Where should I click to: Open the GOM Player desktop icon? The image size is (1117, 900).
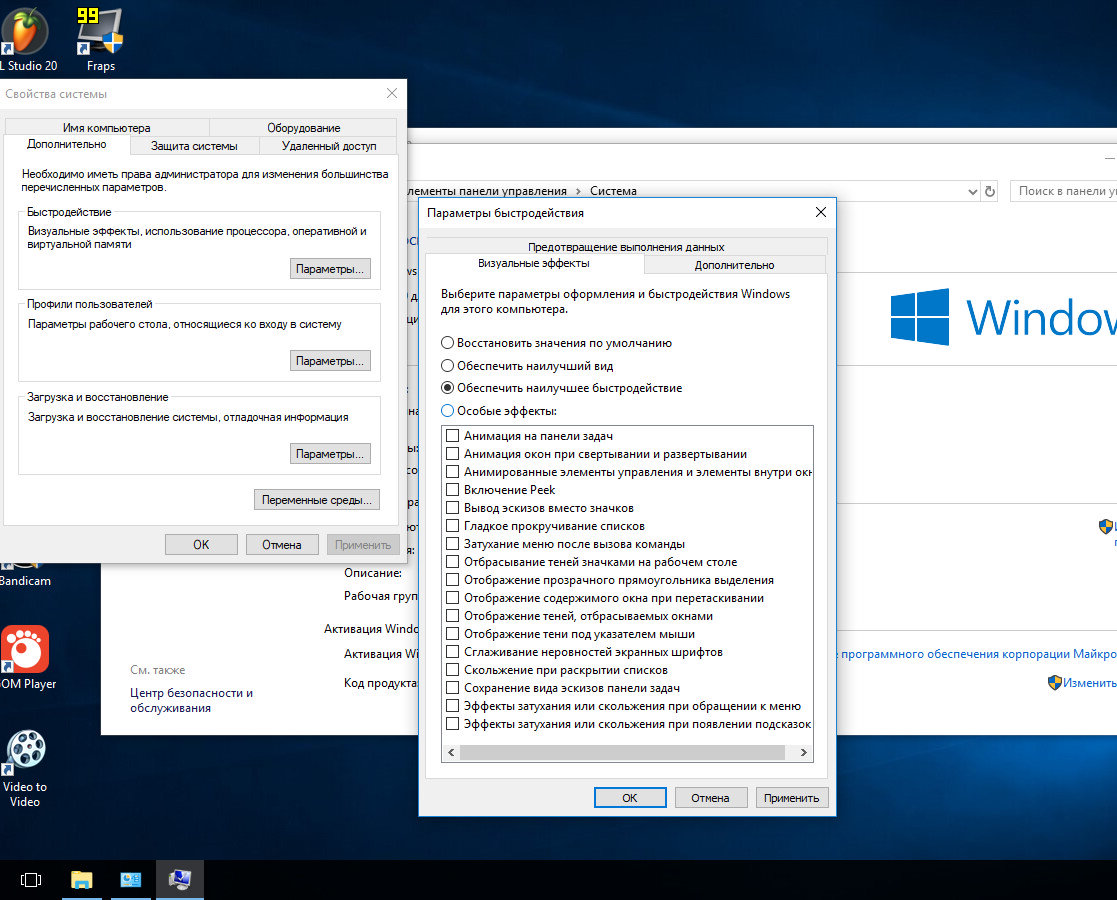(x=27, y=658)
